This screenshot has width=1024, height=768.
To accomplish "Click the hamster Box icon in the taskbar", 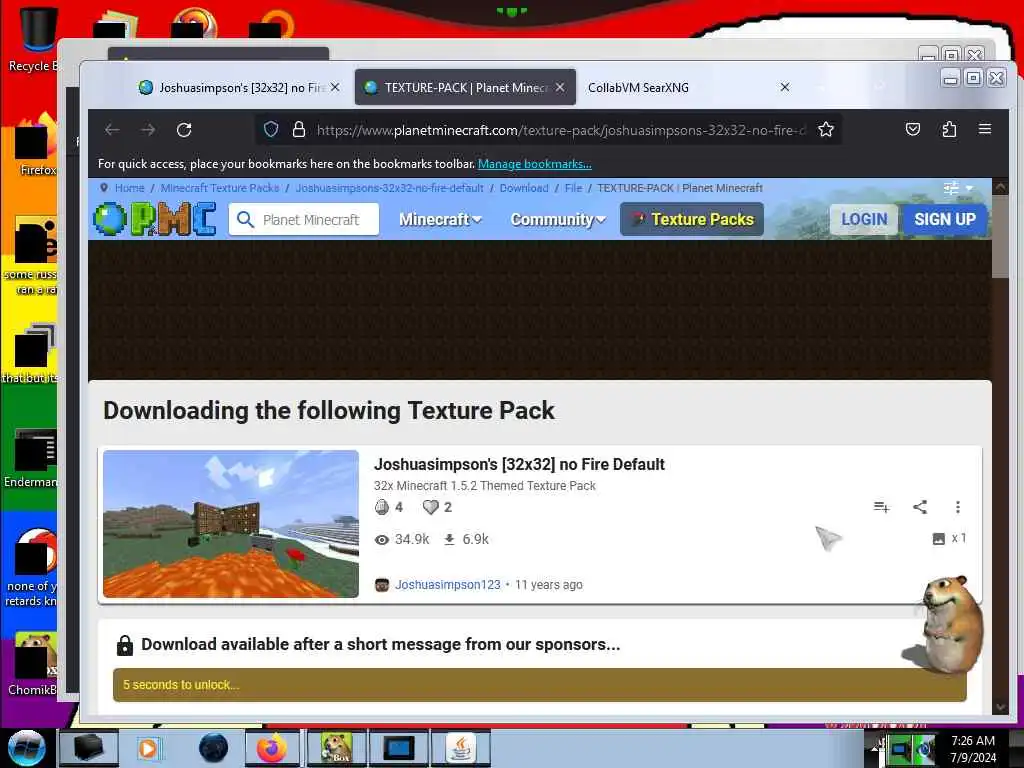I will click(x=336, y=748).
